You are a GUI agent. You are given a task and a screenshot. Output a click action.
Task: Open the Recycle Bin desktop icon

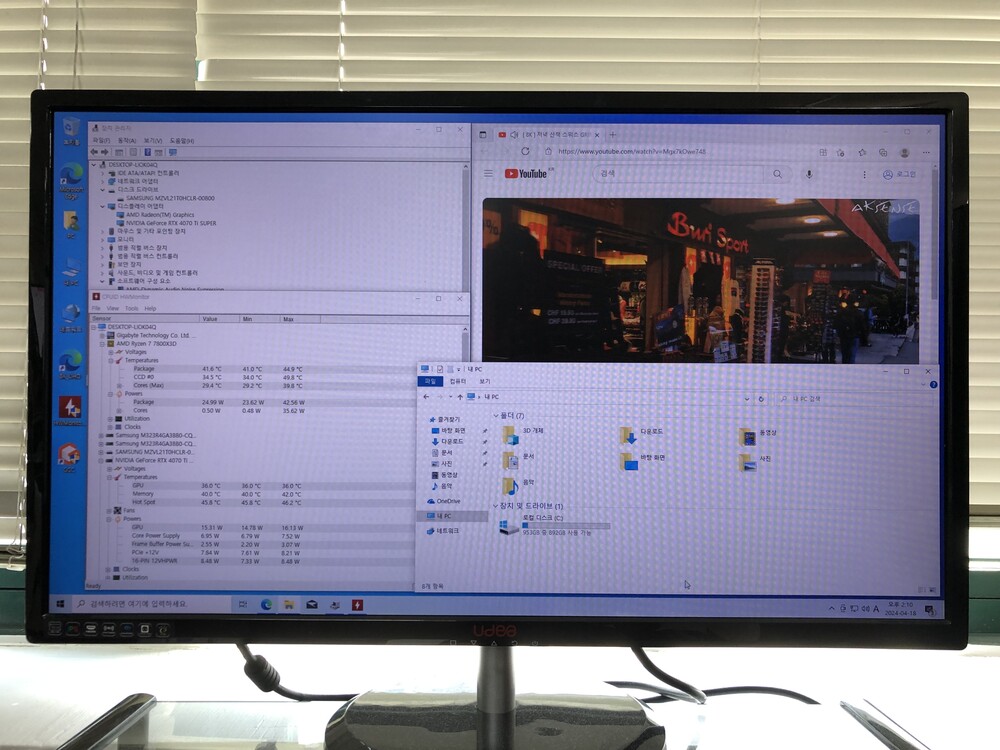[71, 128]
